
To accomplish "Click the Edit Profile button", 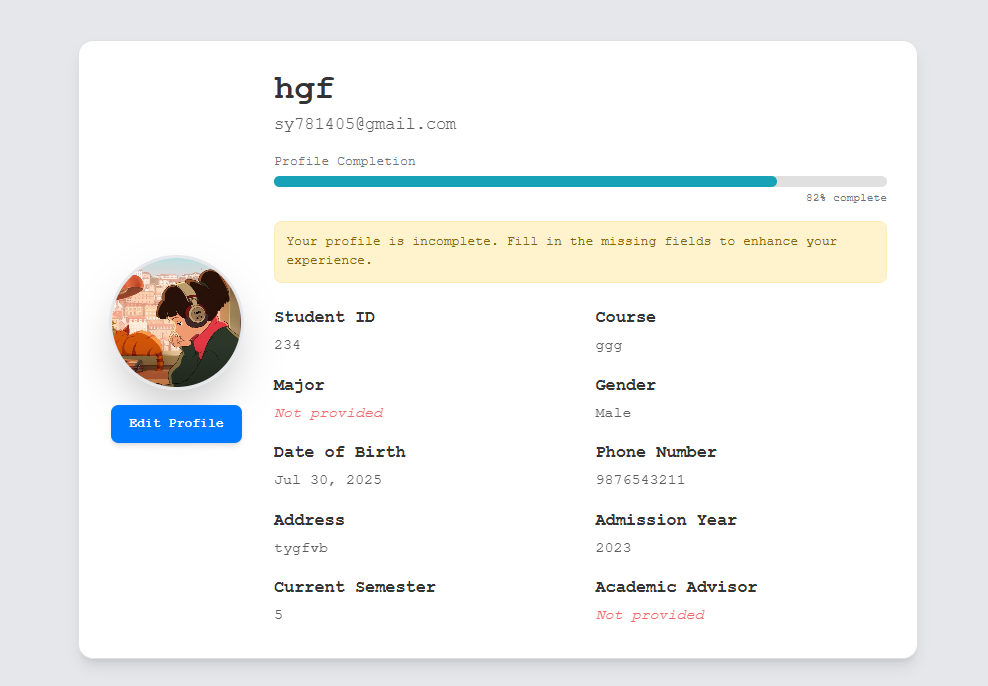I will pyautogui.click(x=176, y=424).
